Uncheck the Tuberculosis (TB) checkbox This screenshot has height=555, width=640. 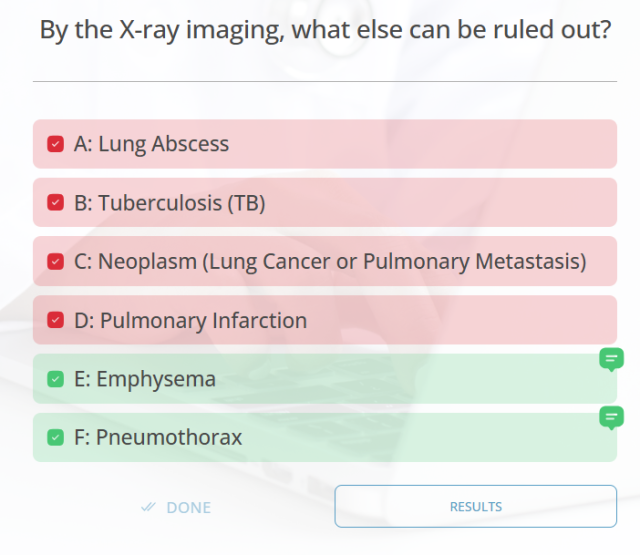click(56, 203)
